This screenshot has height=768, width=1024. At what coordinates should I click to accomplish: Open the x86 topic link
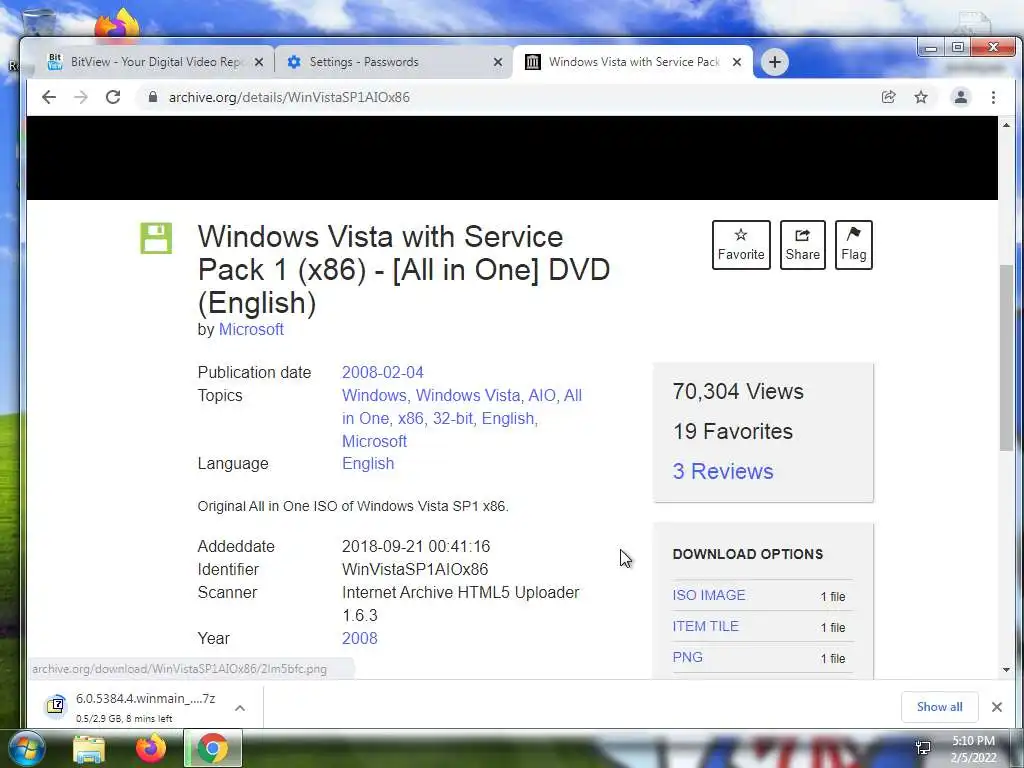pos(413,418)
